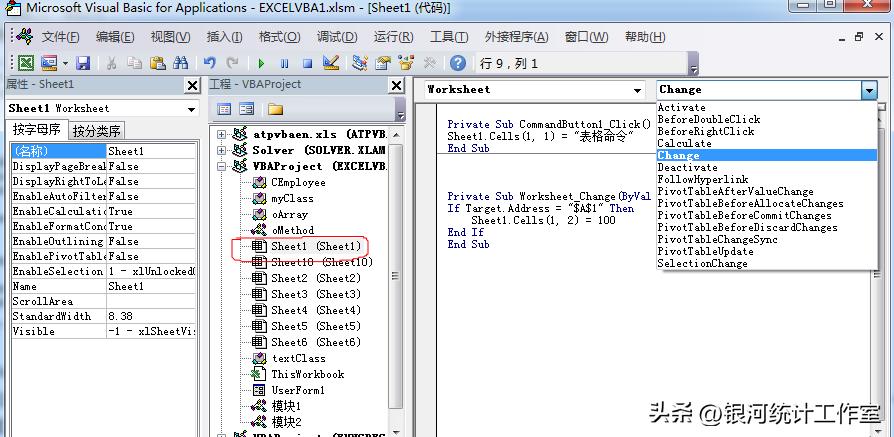894x437 pixels.
Task: Close the 属性 - Sheet1 properties panel
Action: click(x=193, y=86)
